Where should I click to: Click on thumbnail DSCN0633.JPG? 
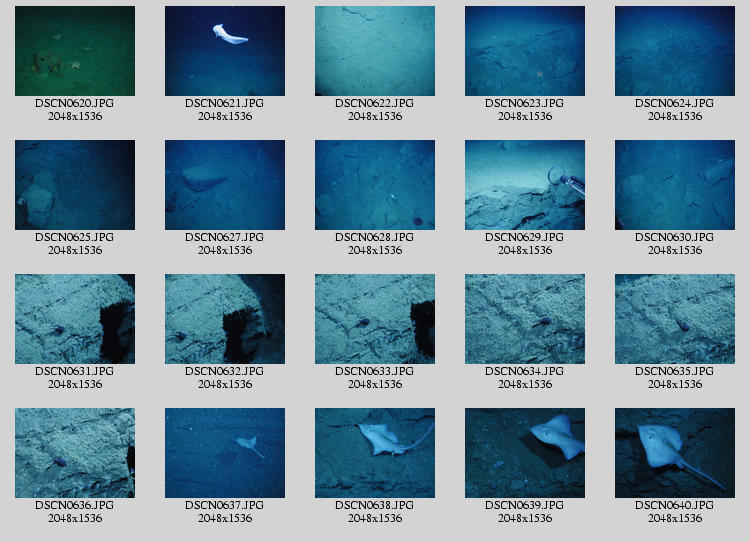coord(375,319)
